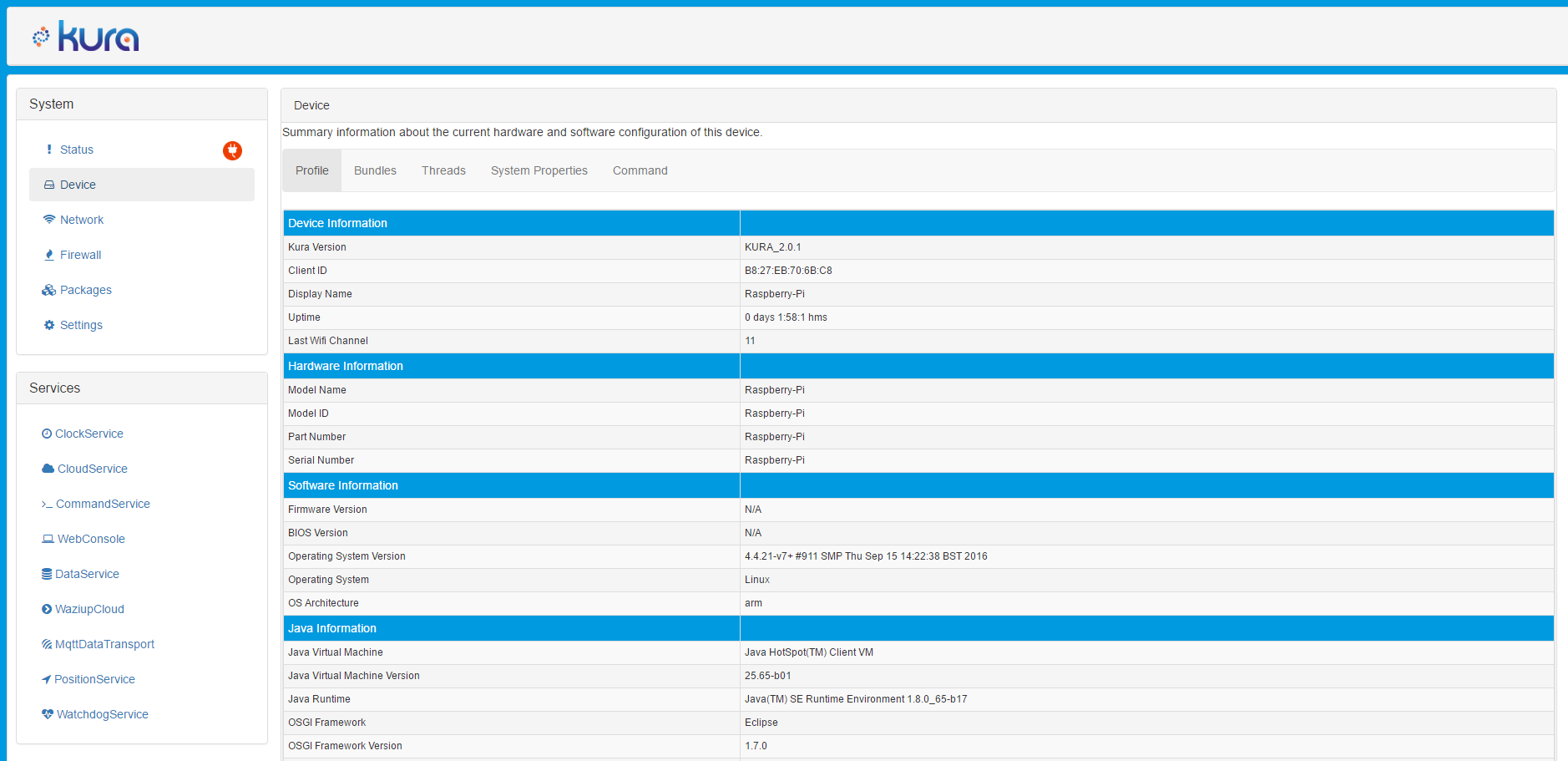The width and height of the screenshot is (1568, 761).
Task: Click the Operating System Version value
Action: 866,556
